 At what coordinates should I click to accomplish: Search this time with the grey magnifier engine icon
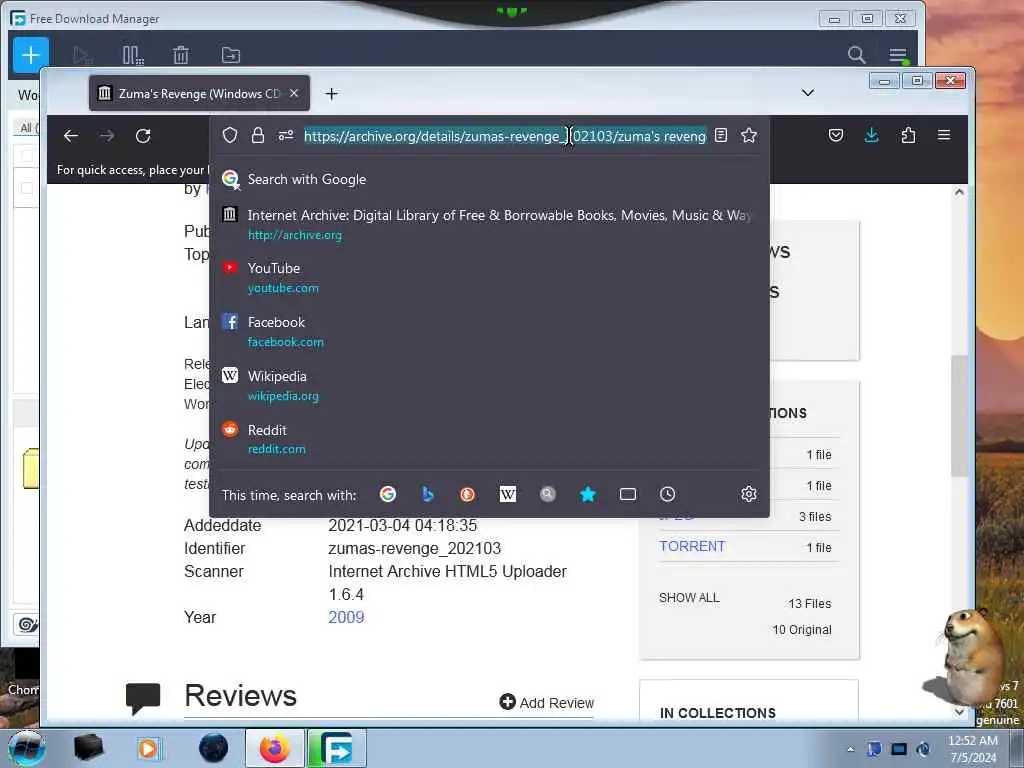pyautogui.click(x=548, y=494)
